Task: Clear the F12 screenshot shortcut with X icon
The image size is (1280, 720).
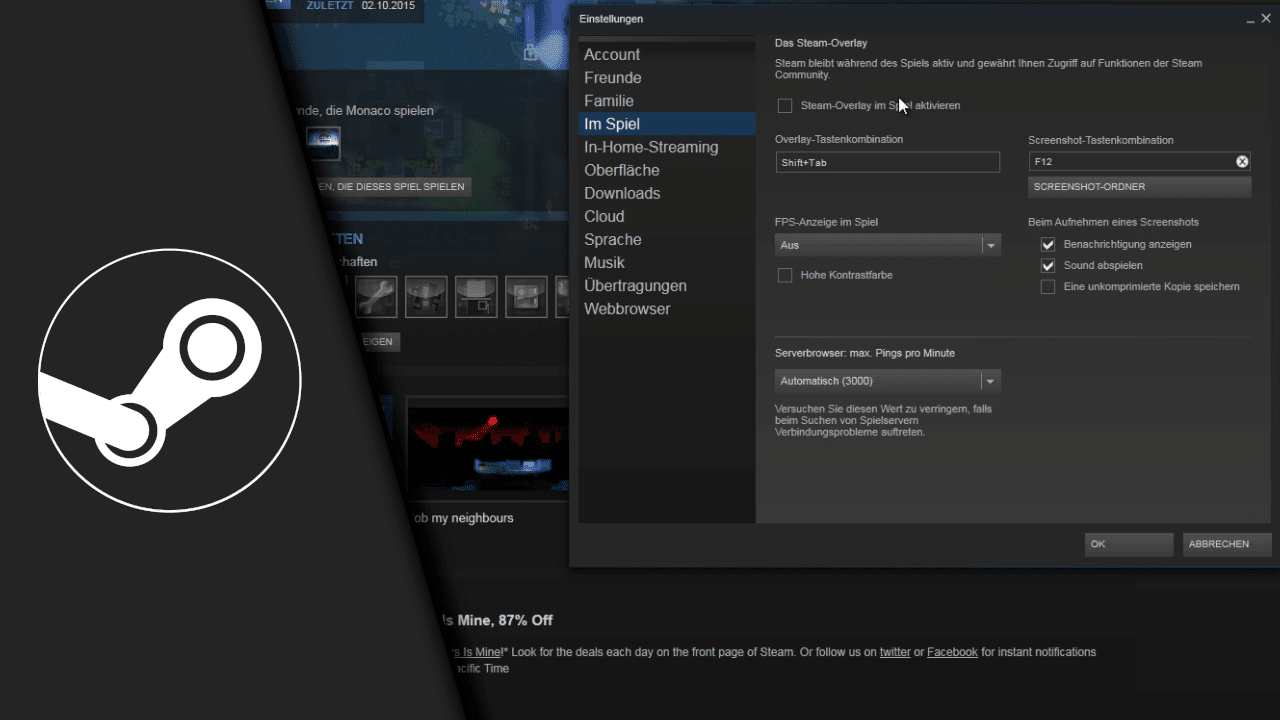Action: tap(1242, 161)
